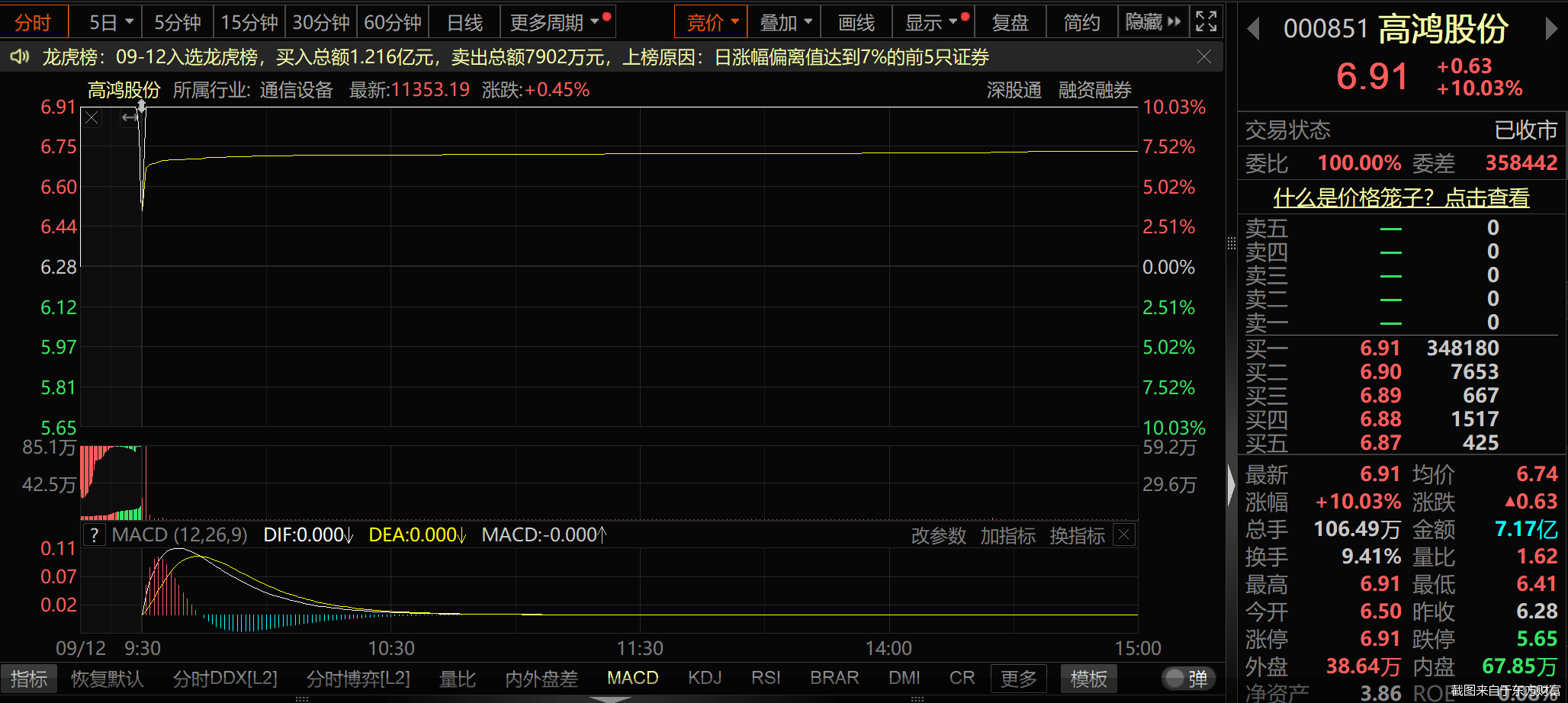Select the RSI indicator tab
The image size is (1568, 703).
click(x=766, y=678)
